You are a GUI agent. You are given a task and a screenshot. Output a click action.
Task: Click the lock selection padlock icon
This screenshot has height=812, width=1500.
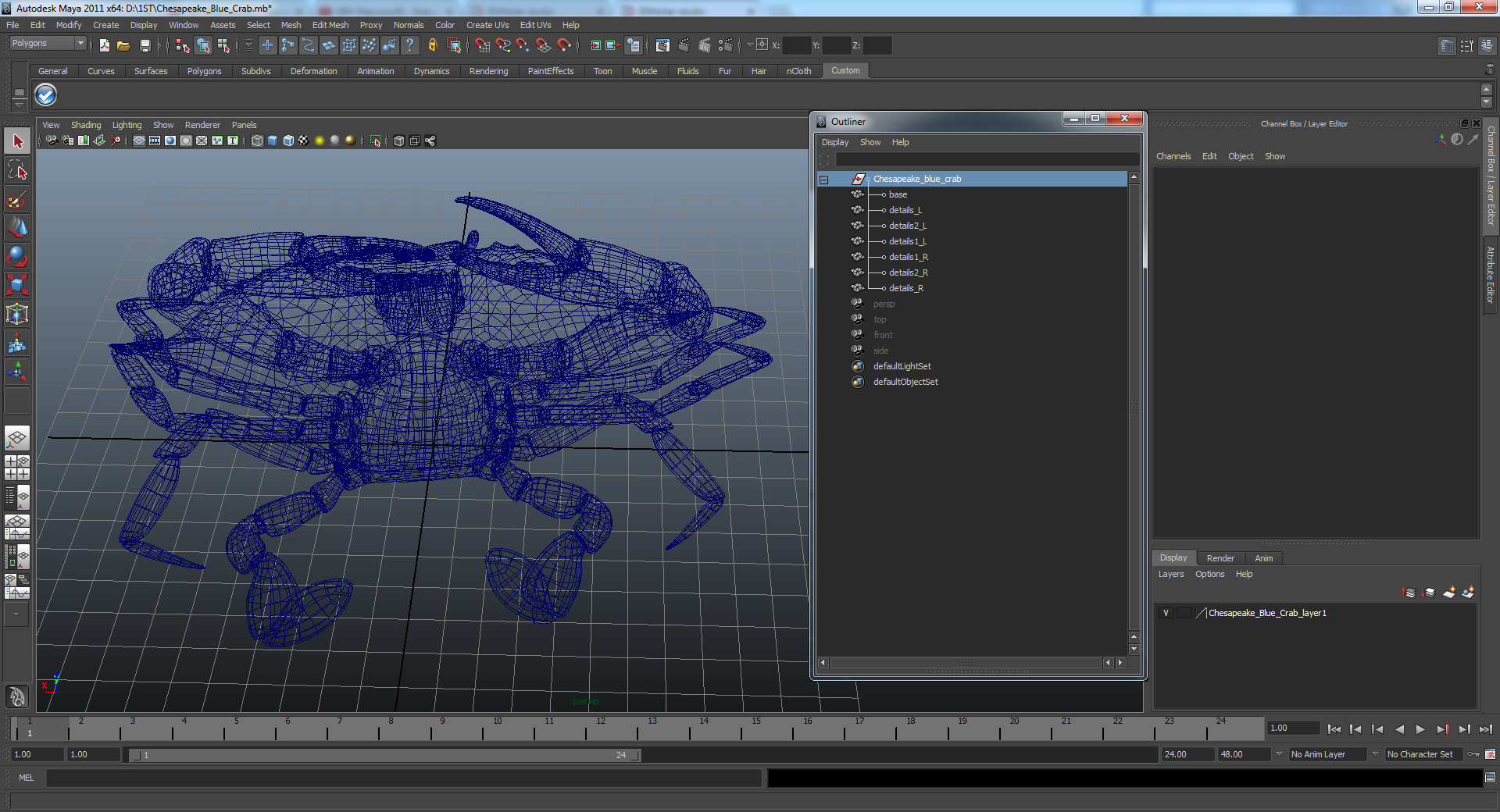(x=432, y=45)
